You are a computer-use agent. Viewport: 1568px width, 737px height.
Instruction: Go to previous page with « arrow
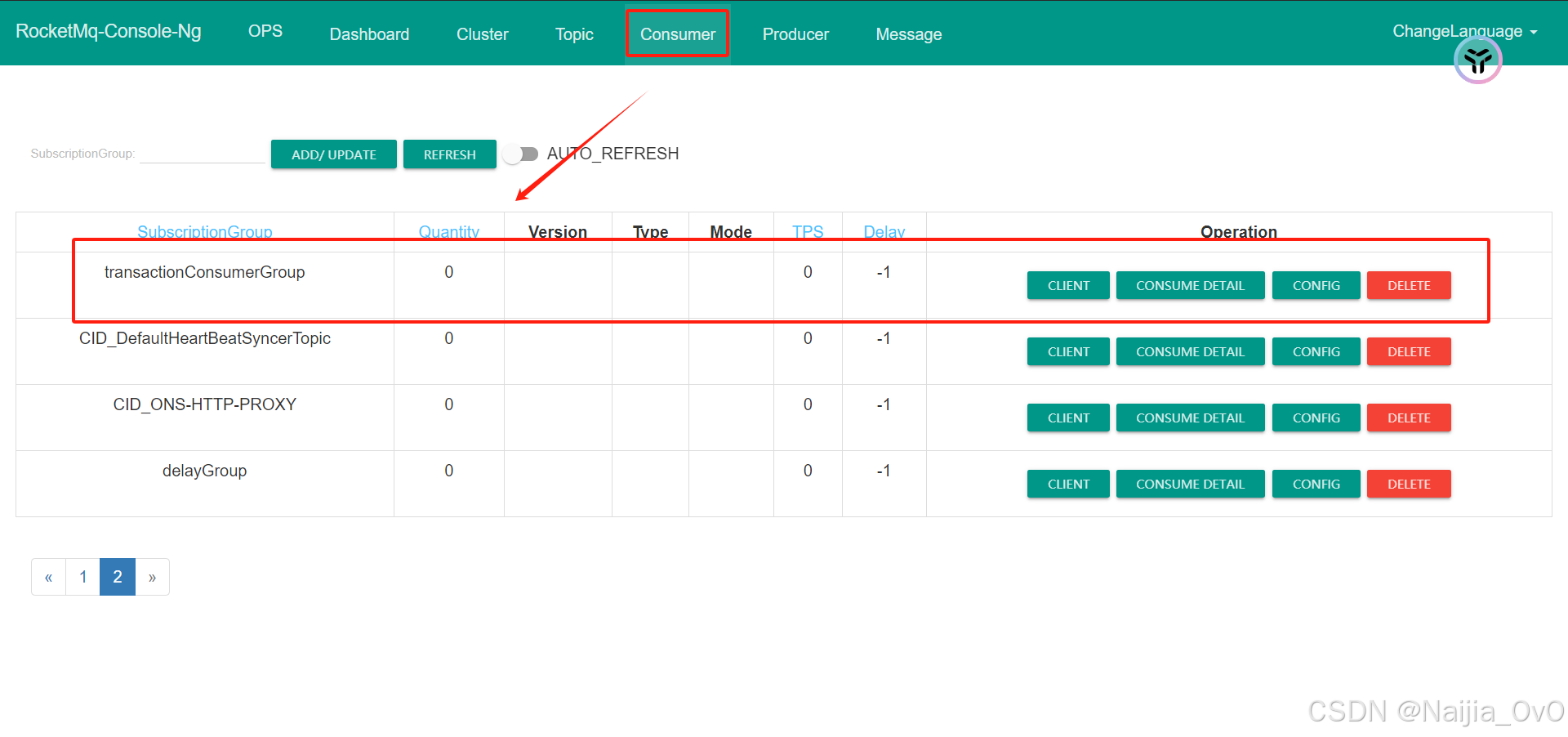click(48, 577)
